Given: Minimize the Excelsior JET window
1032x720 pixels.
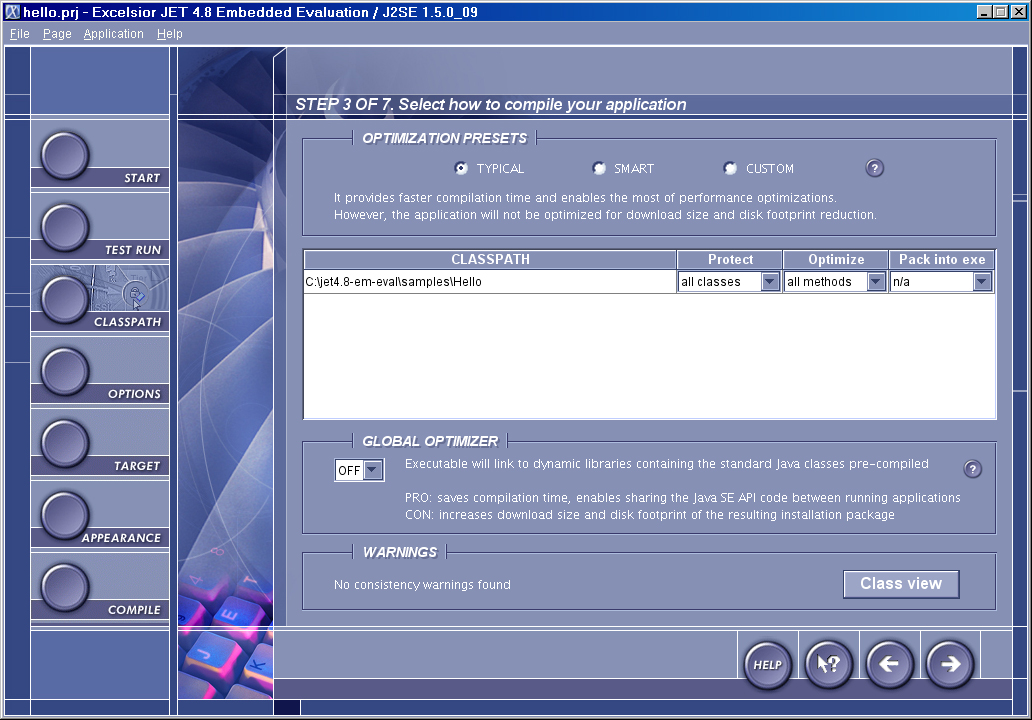Looking at the screenshot, I should click(985, 12).
